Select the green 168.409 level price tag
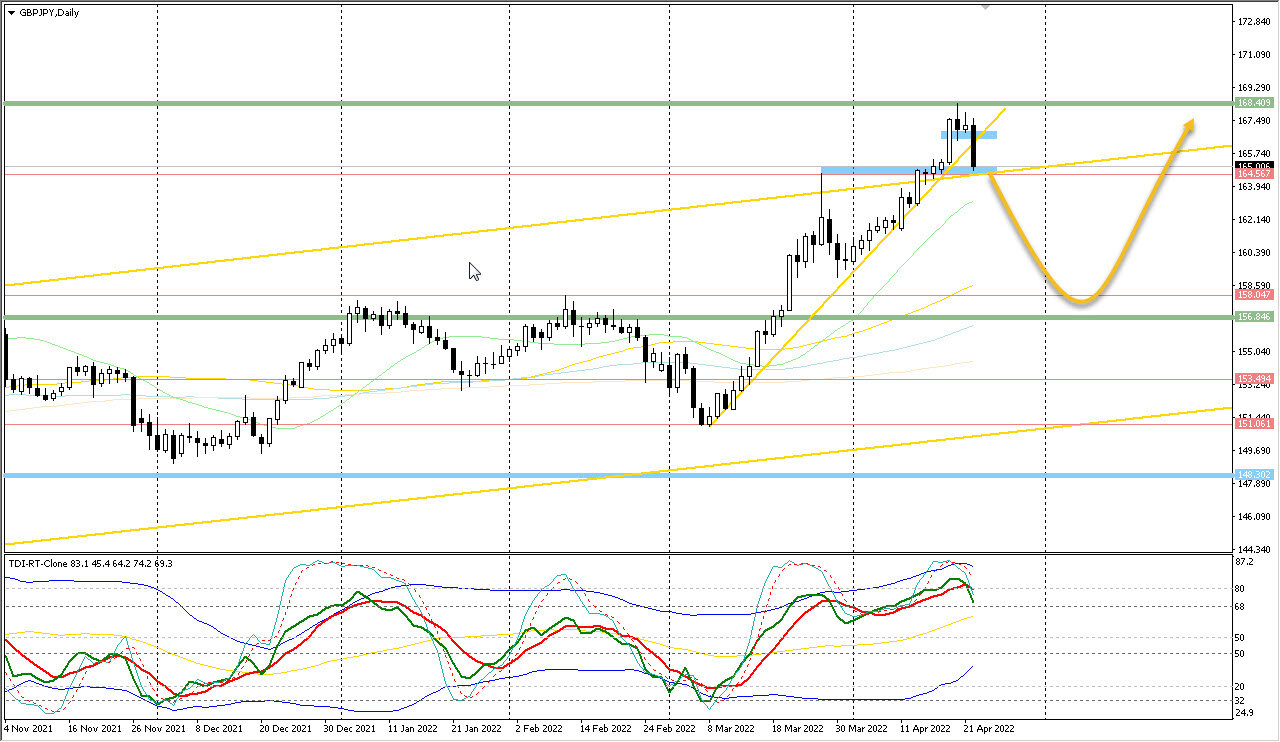1280x742 pixels. 1254,103
